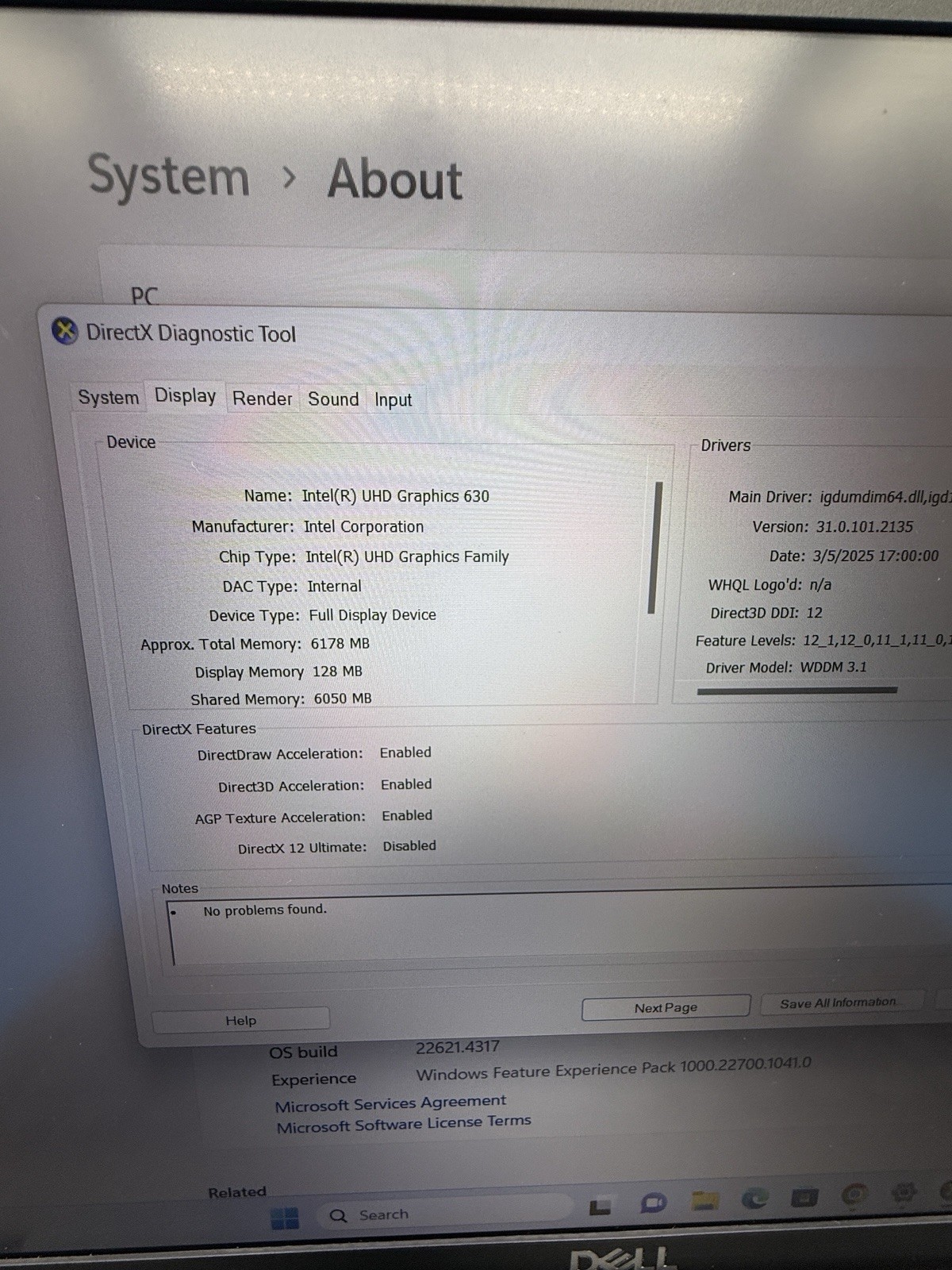Click the 'No problems found.' note
Screen dimensions: 952x1270
[265, 910]
